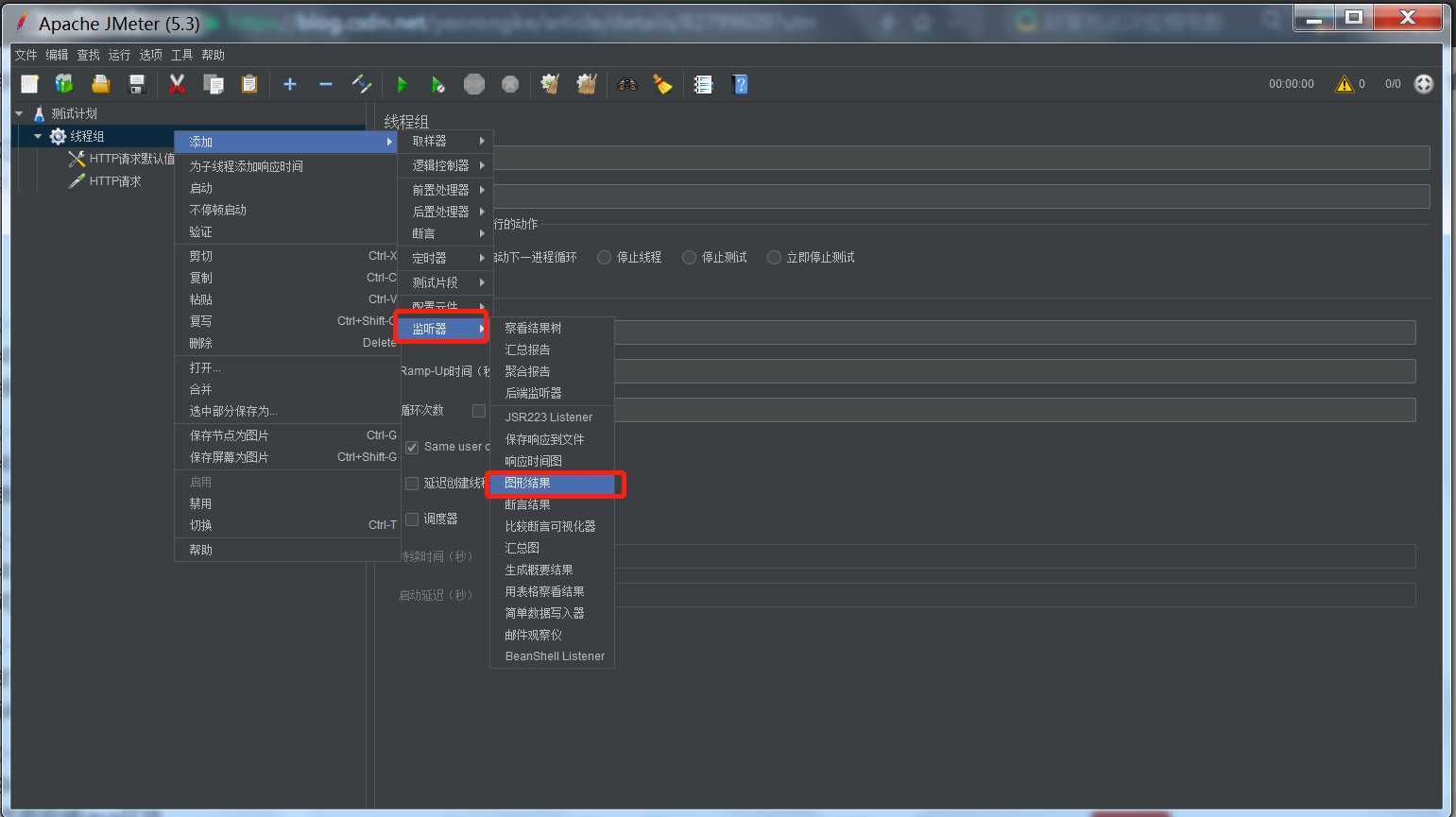Expand the 前置处理器 submenu

point(444,190)
